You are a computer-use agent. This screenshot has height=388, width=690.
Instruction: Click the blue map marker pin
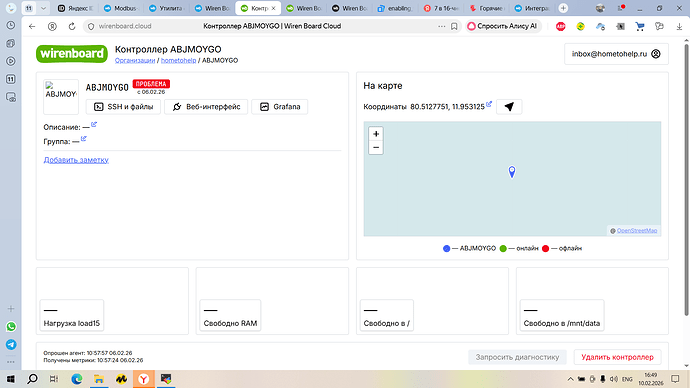pos(512,172)
